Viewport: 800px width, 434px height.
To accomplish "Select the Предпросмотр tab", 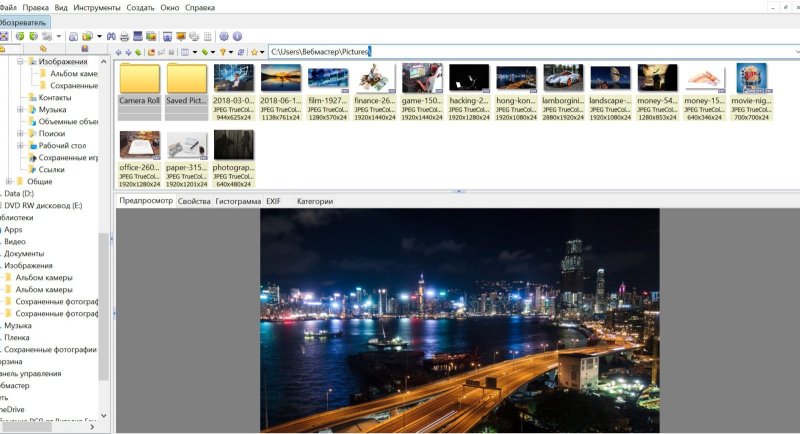I will pos(146,201).
